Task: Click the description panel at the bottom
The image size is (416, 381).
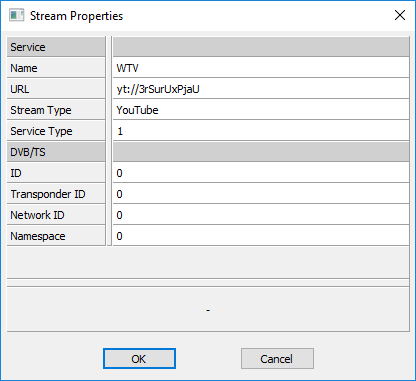Action: pos(208,310)
